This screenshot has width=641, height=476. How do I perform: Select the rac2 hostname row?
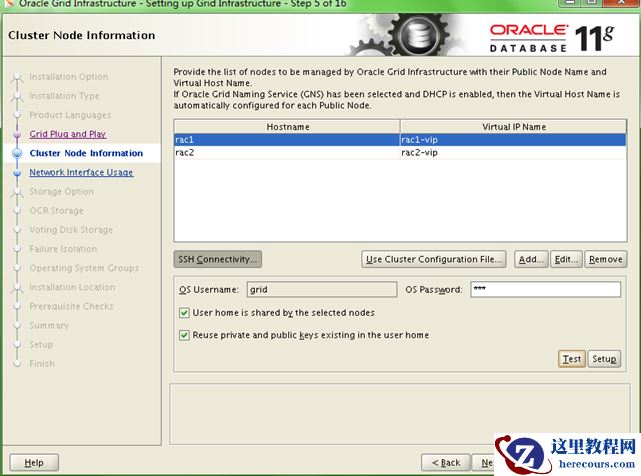coord(287,153)
